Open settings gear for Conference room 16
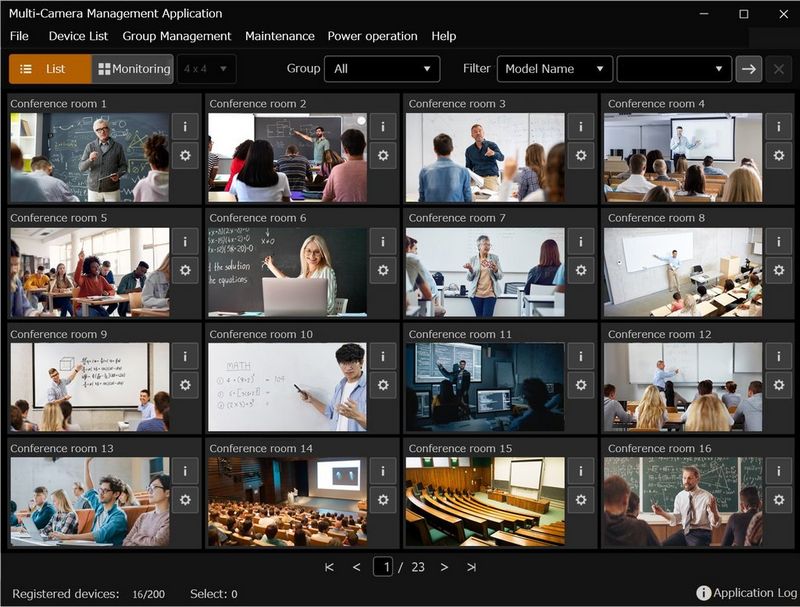 click(x=780, y=499)
